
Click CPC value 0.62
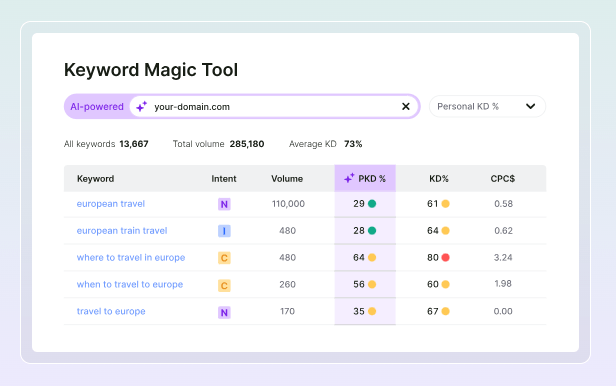(504, 231)
